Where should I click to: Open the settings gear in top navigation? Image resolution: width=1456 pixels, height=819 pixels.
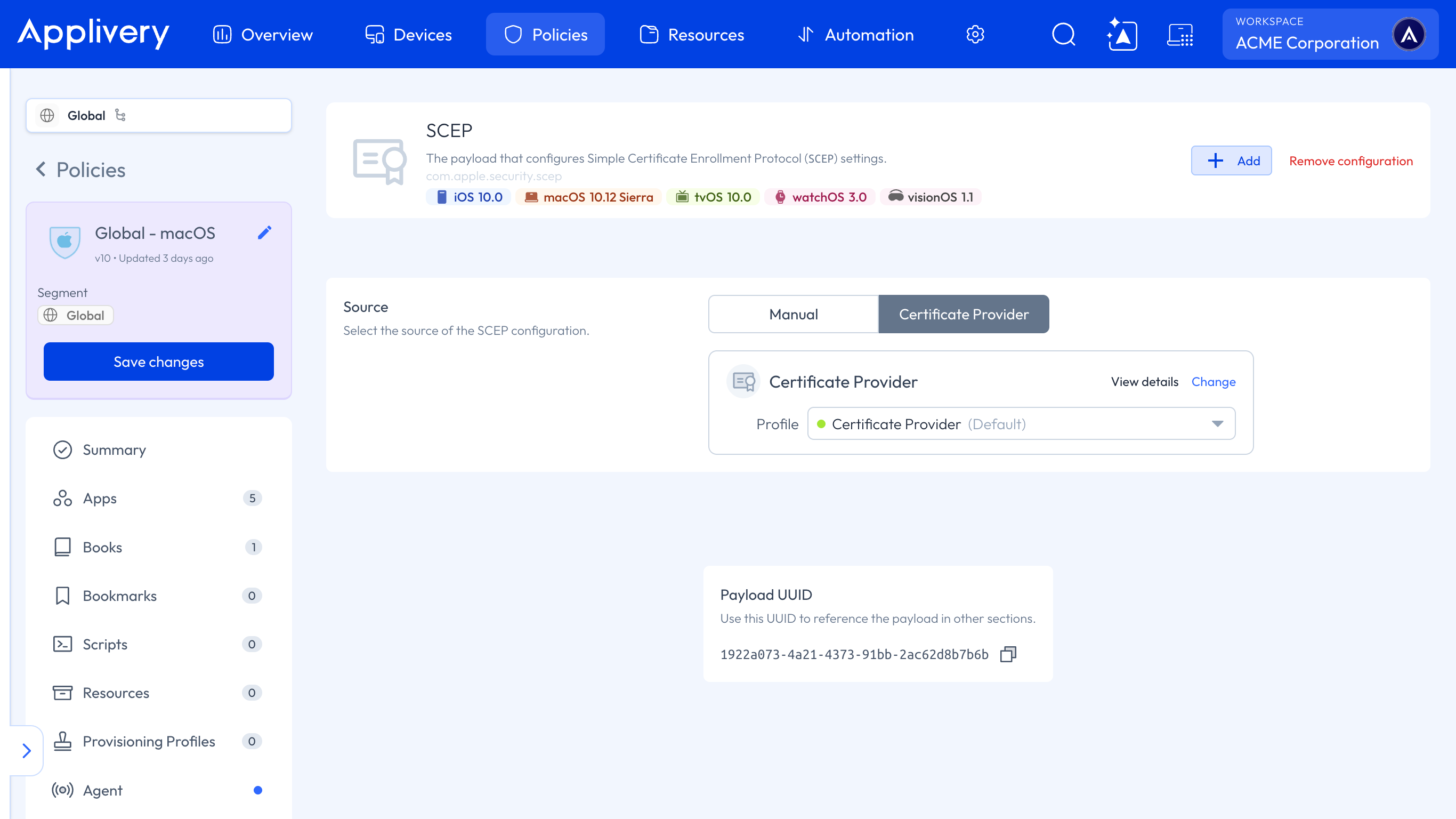pos(975,35)
